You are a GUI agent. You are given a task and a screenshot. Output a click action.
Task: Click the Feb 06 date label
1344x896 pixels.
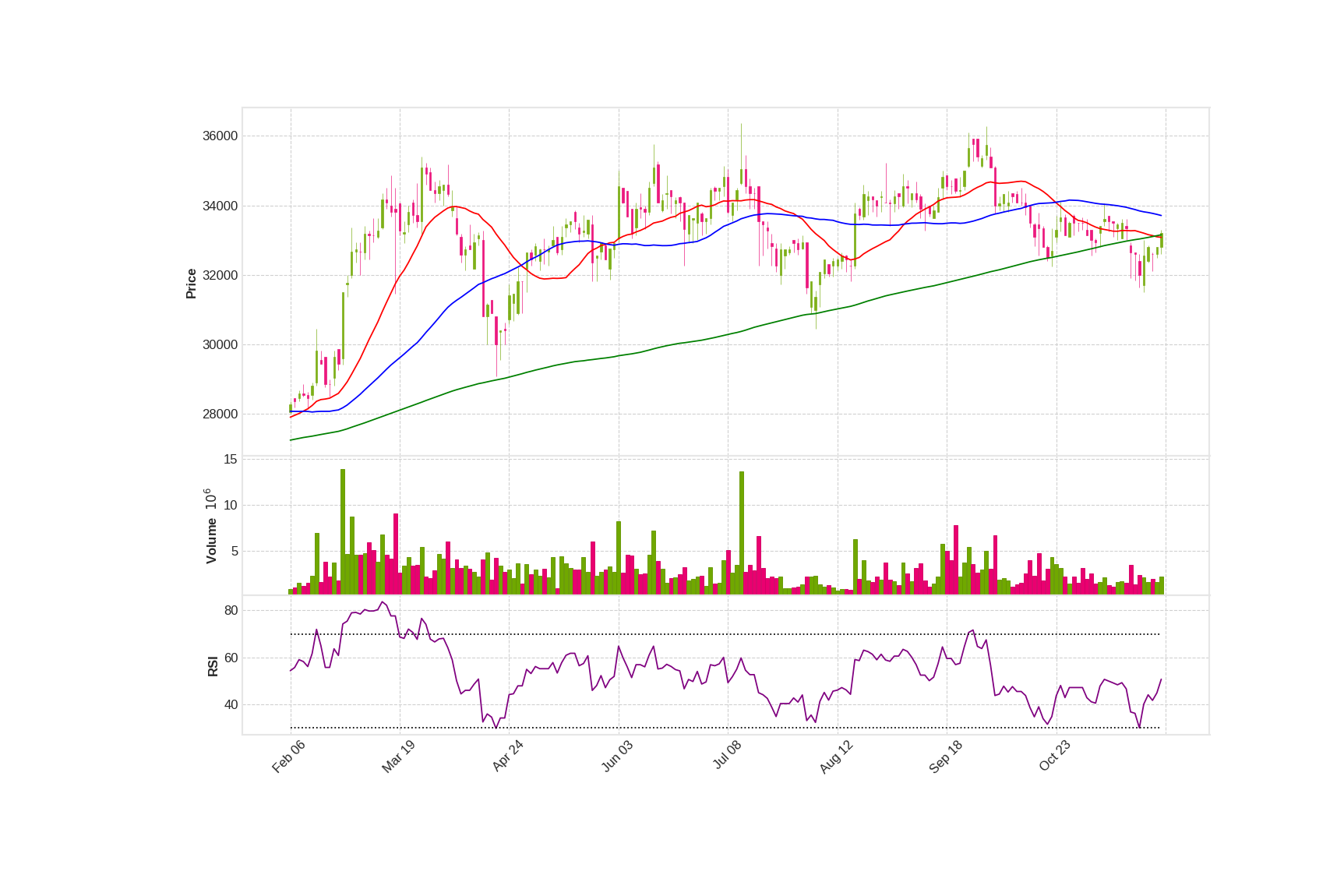[289, 757]
